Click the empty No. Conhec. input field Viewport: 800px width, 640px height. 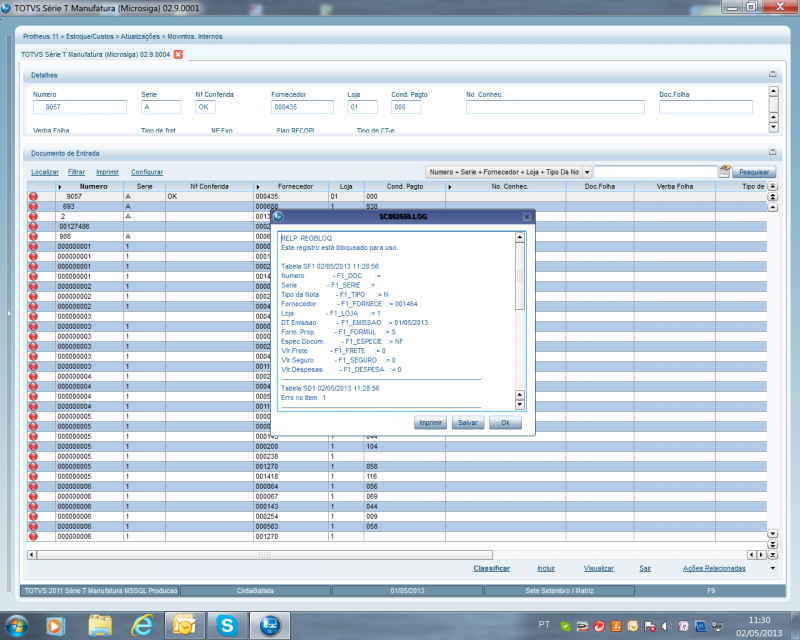click(x=555, y=107)
